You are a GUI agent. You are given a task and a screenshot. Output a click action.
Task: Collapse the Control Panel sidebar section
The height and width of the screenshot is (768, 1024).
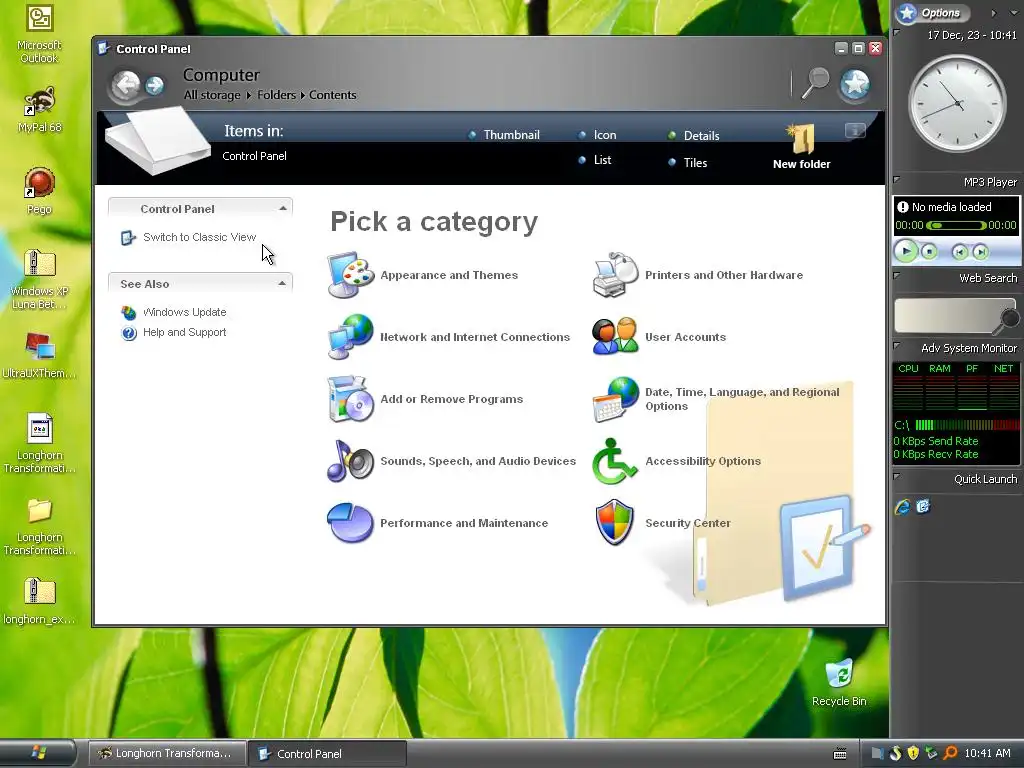pyautogui.click(x=283, y=208)
